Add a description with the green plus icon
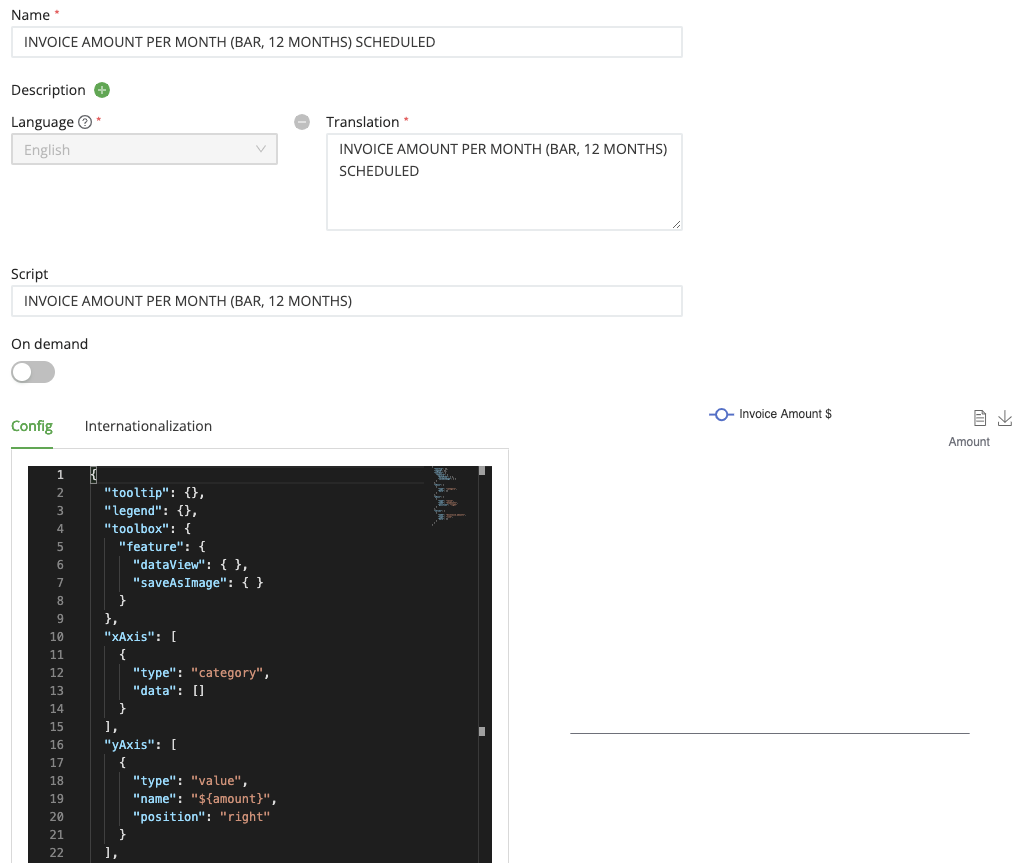Image resolution: width=1023 pixels, height=863 pixels. [x=102, y=90]
